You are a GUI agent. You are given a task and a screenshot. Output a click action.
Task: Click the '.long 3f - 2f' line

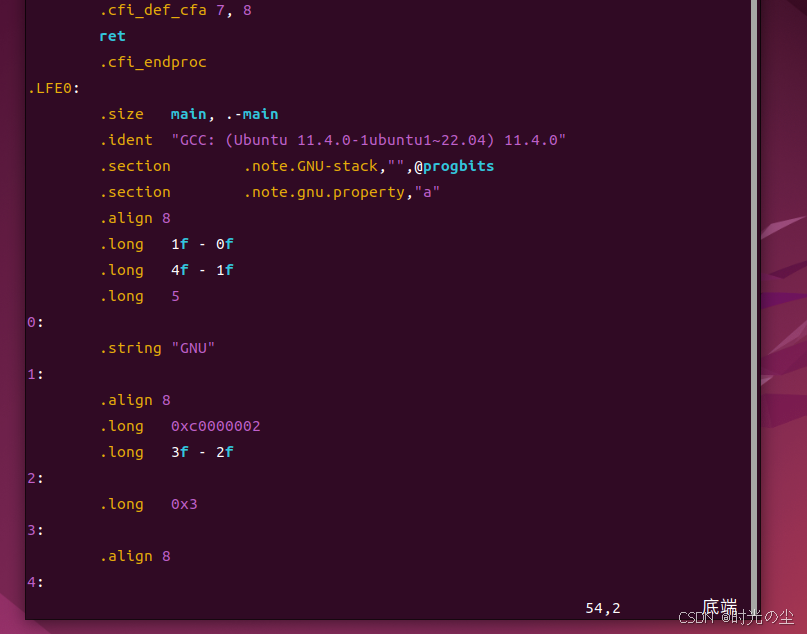[166, 452]
